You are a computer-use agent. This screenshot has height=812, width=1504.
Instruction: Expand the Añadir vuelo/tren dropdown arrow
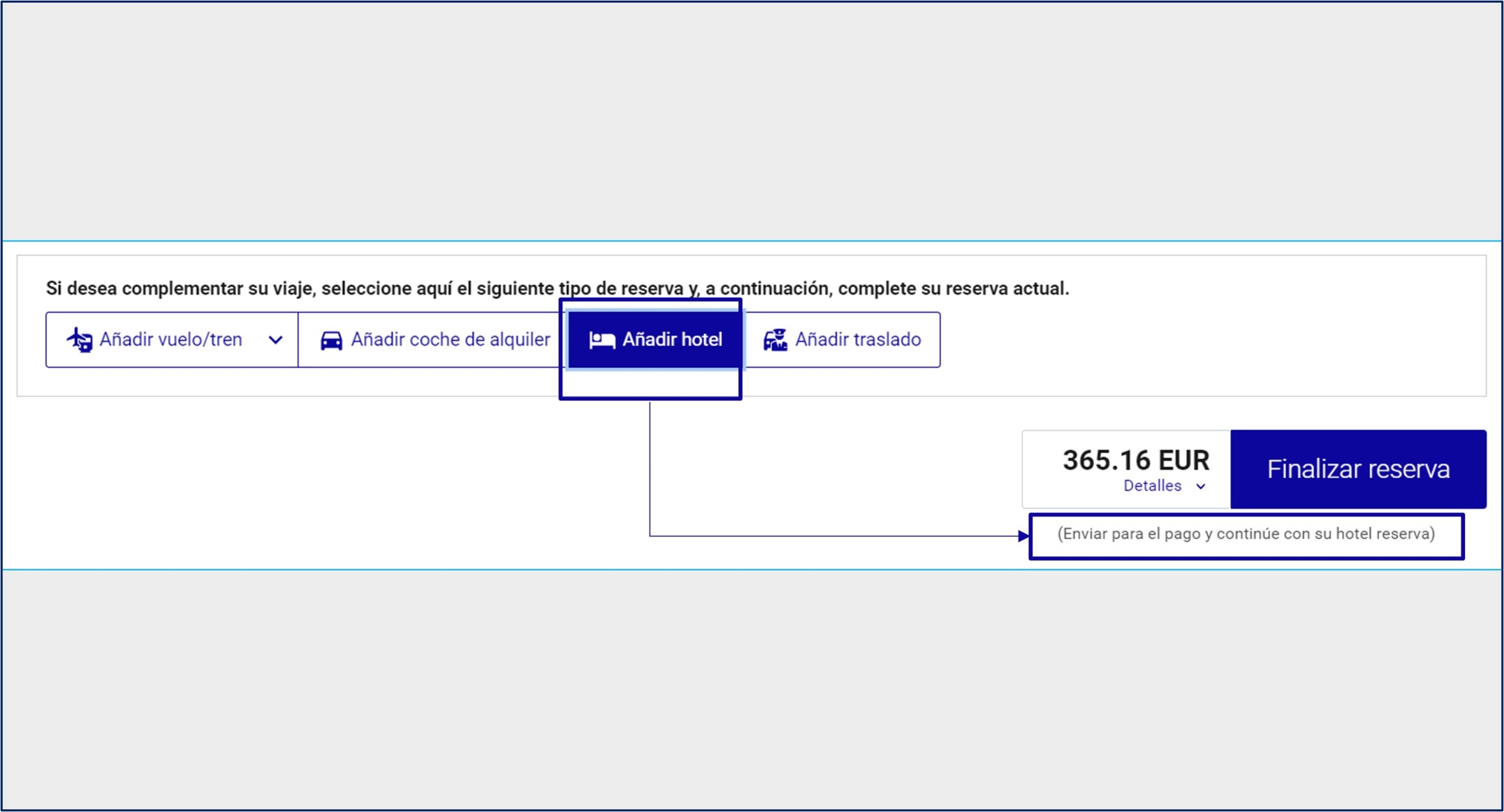(x=275, y=340)
